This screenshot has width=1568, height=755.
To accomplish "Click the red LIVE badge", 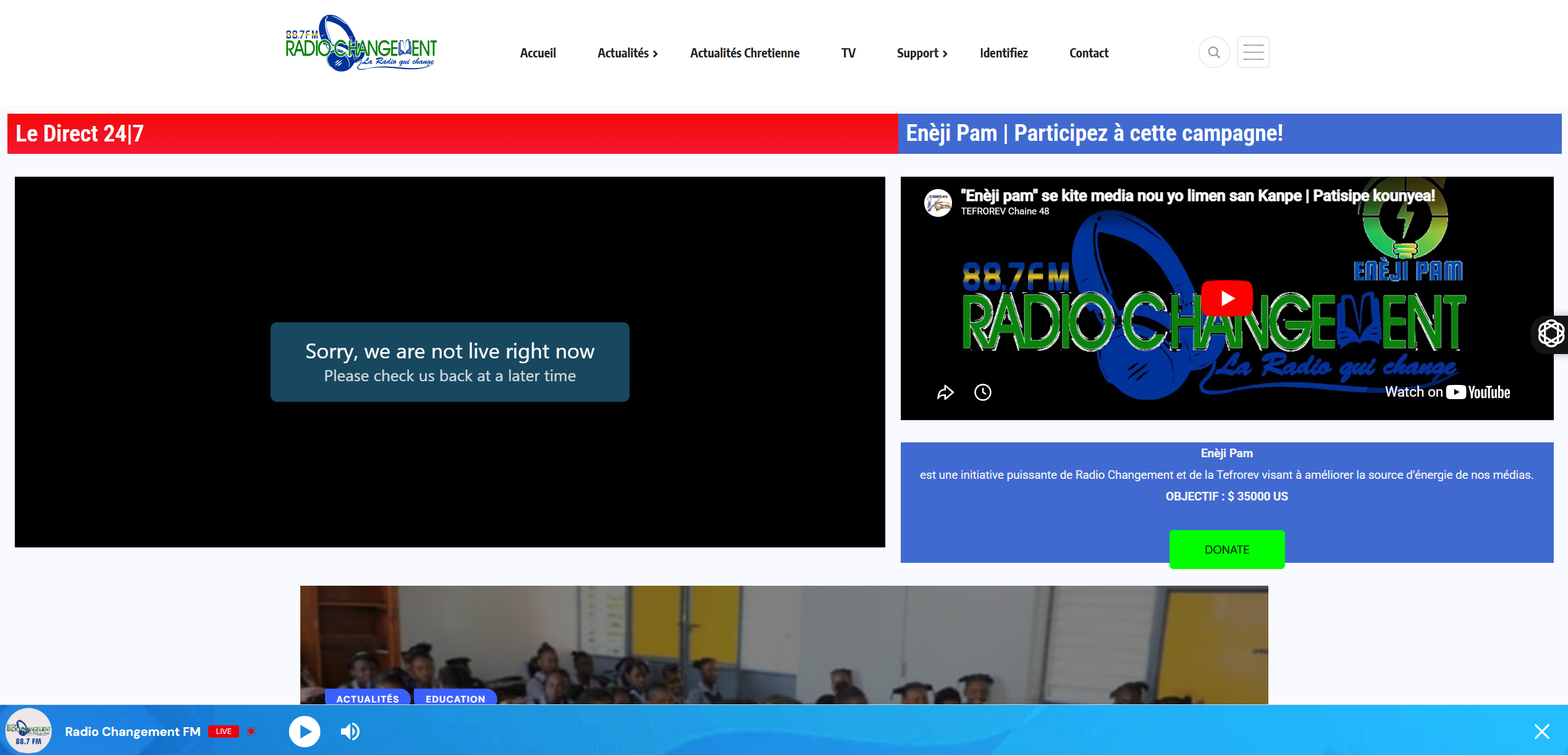I will pyautogui.click(x=224, y=732).
